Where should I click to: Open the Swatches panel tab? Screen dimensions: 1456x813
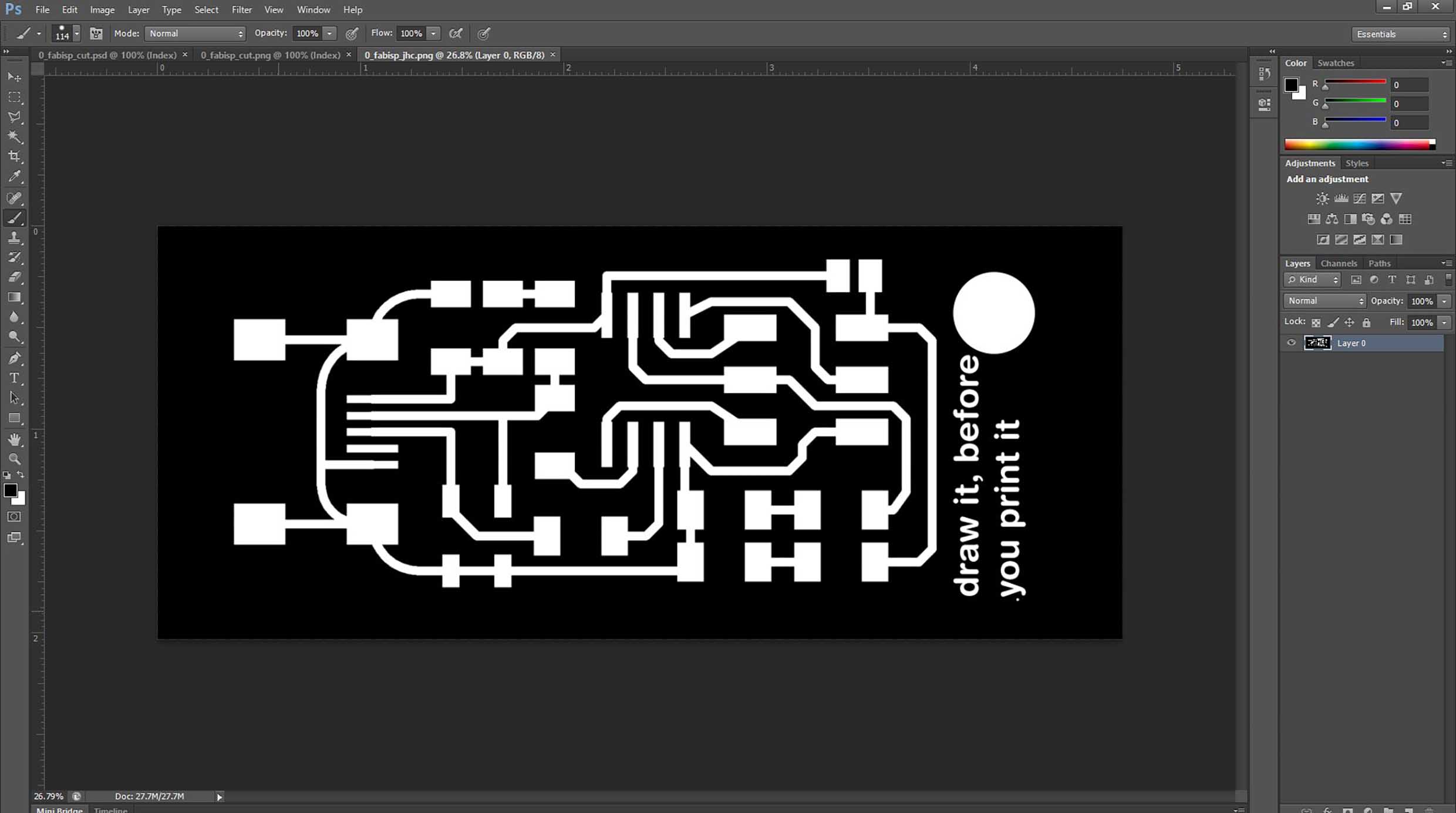pyautogui.click(x=1335, y=63)
